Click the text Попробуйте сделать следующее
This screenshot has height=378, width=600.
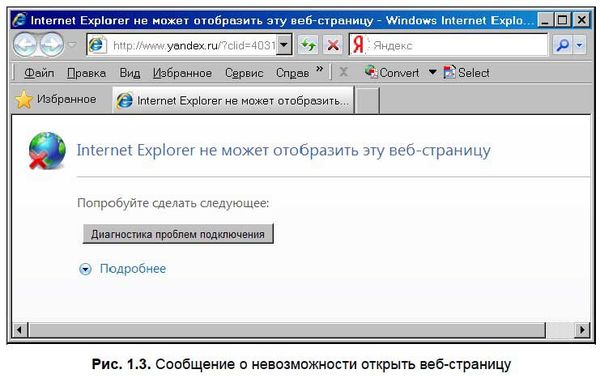coord(173,203)
